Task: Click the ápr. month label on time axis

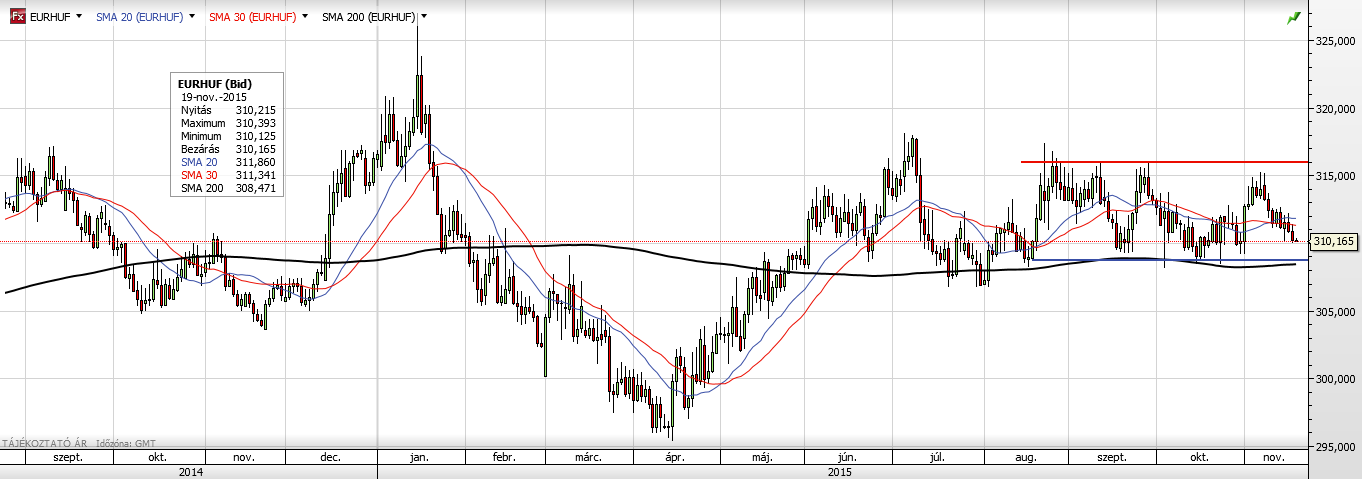Action: pyautogui.click(x=675, y=456)
